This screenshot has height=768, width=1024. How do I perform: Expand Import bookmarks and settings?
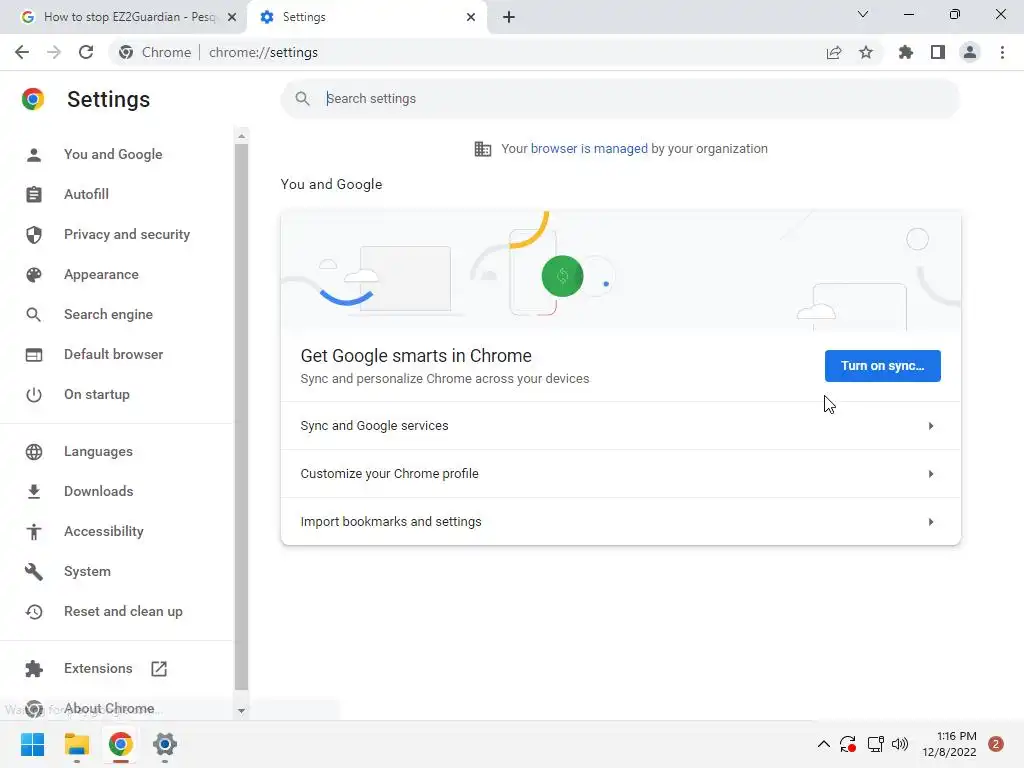pos(620,522)
